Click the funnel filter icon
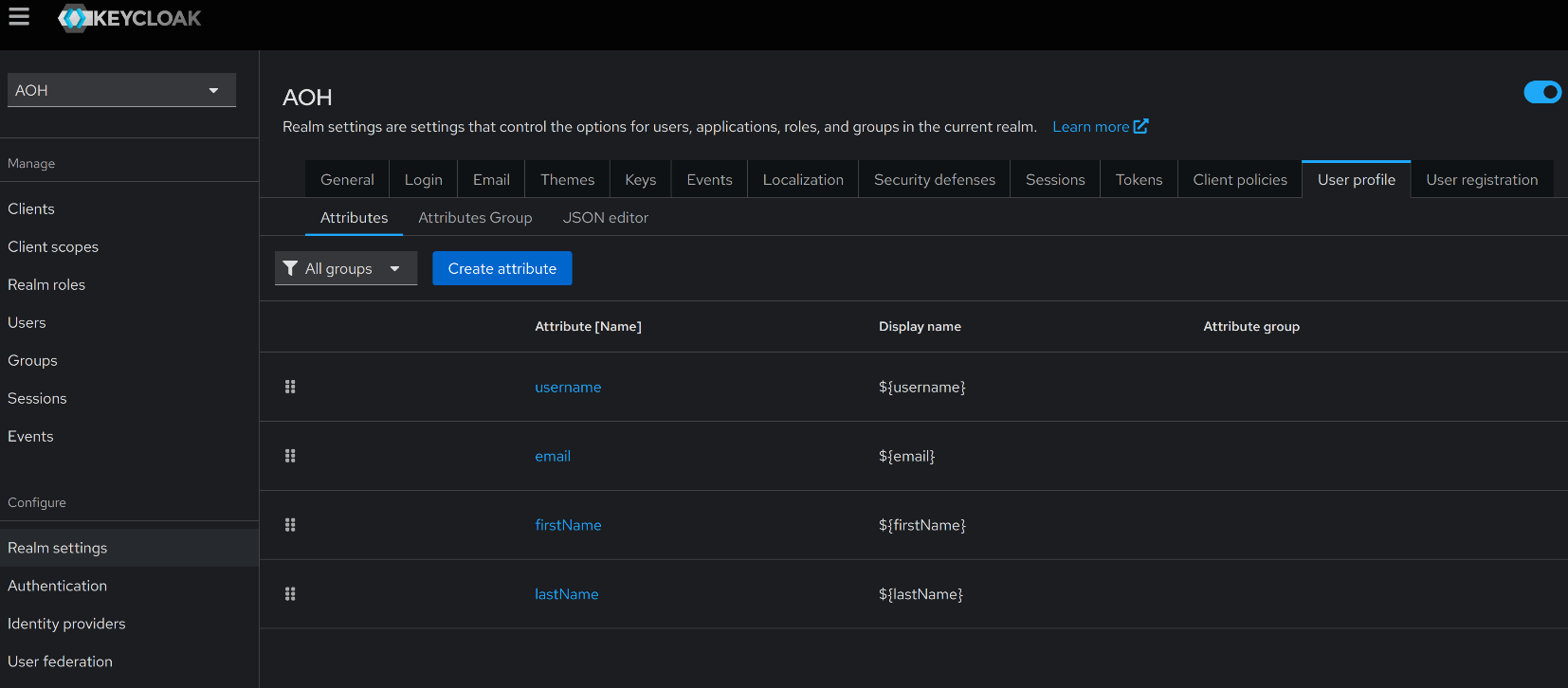 click(290, 268)
